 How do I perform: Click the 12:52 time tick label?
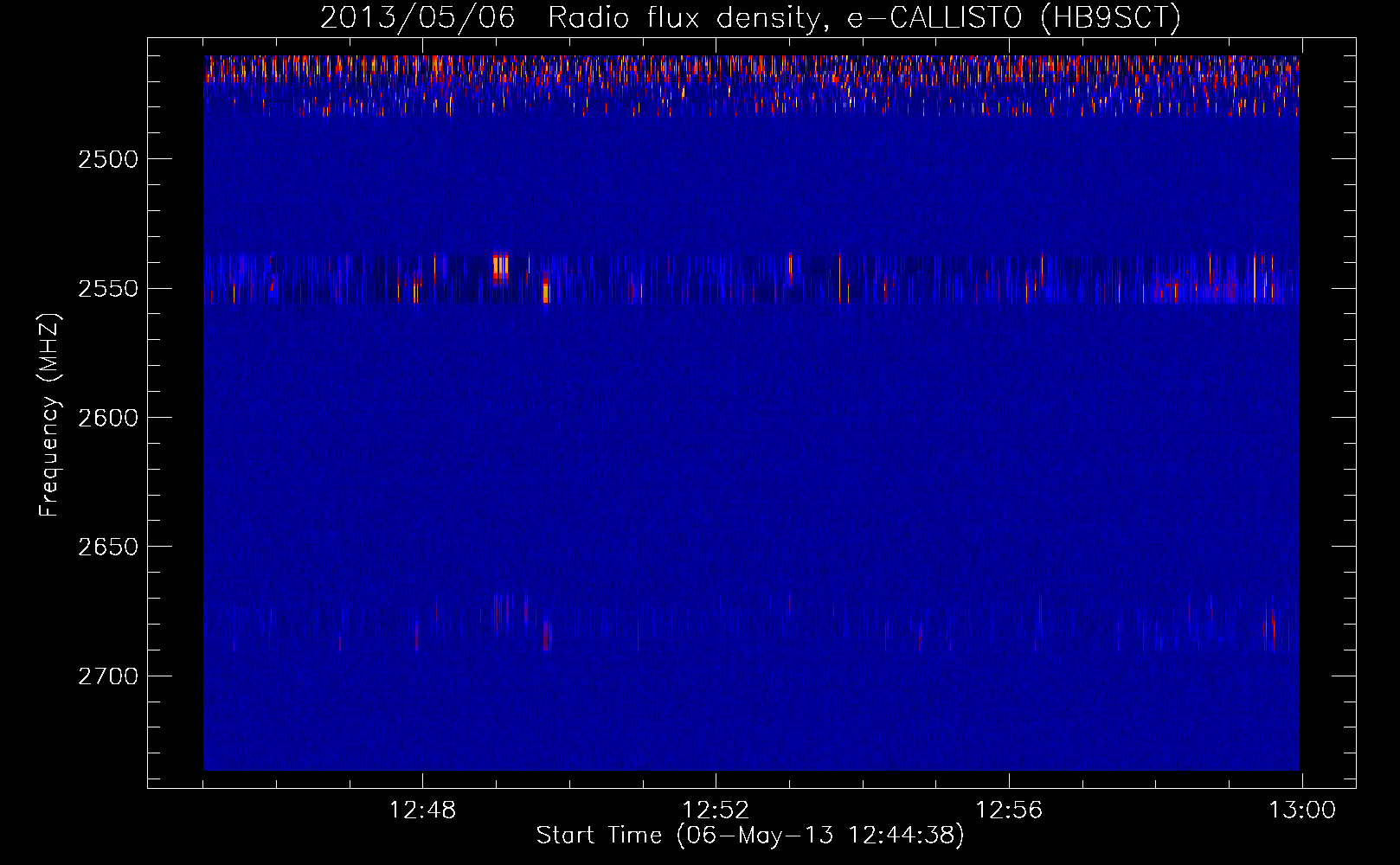click(716, 811)
